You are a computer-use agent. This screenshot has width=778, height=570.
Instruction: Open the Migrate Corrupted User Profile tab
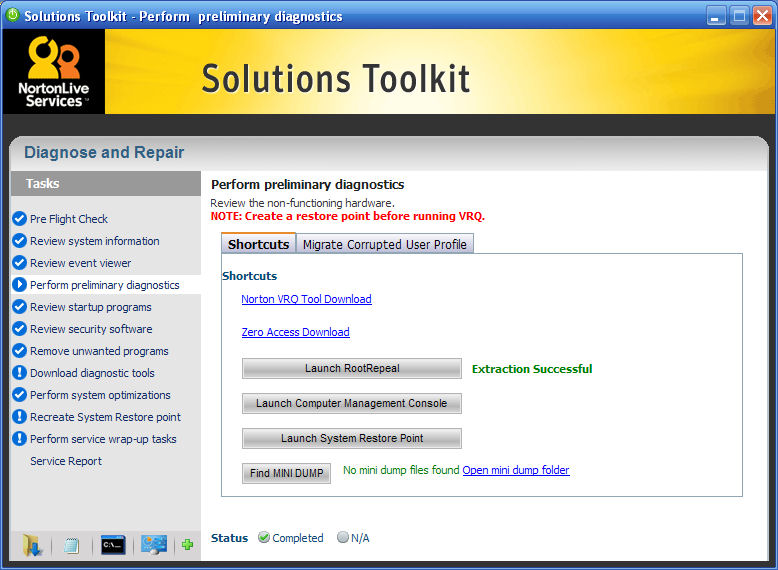point(385,245)
